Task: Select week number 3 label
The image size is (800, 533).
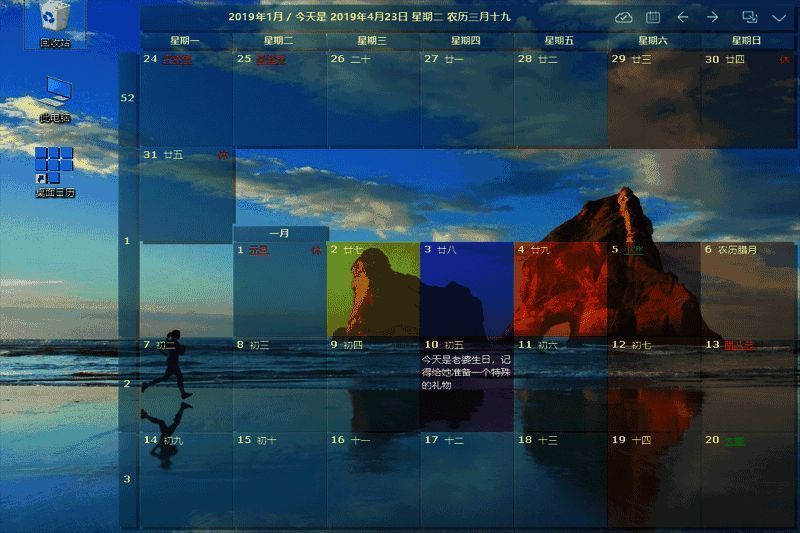Action: (x=127, y=479)
